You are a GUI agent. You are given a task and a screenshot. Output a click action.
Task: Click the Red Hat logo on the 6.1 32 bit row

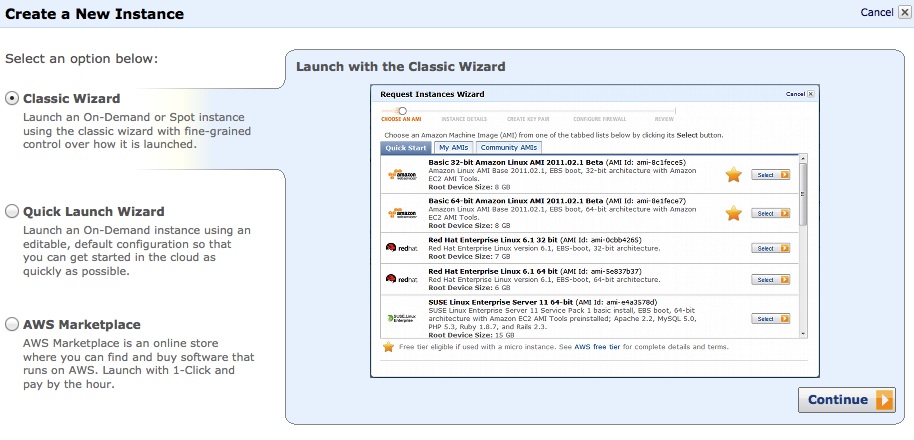pos(402,248)
